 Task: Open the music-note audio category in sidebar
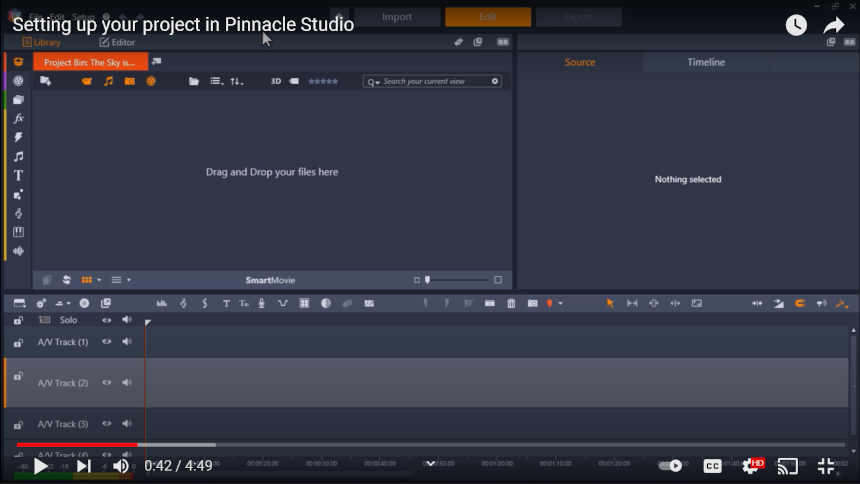click(x=18, y=156)
